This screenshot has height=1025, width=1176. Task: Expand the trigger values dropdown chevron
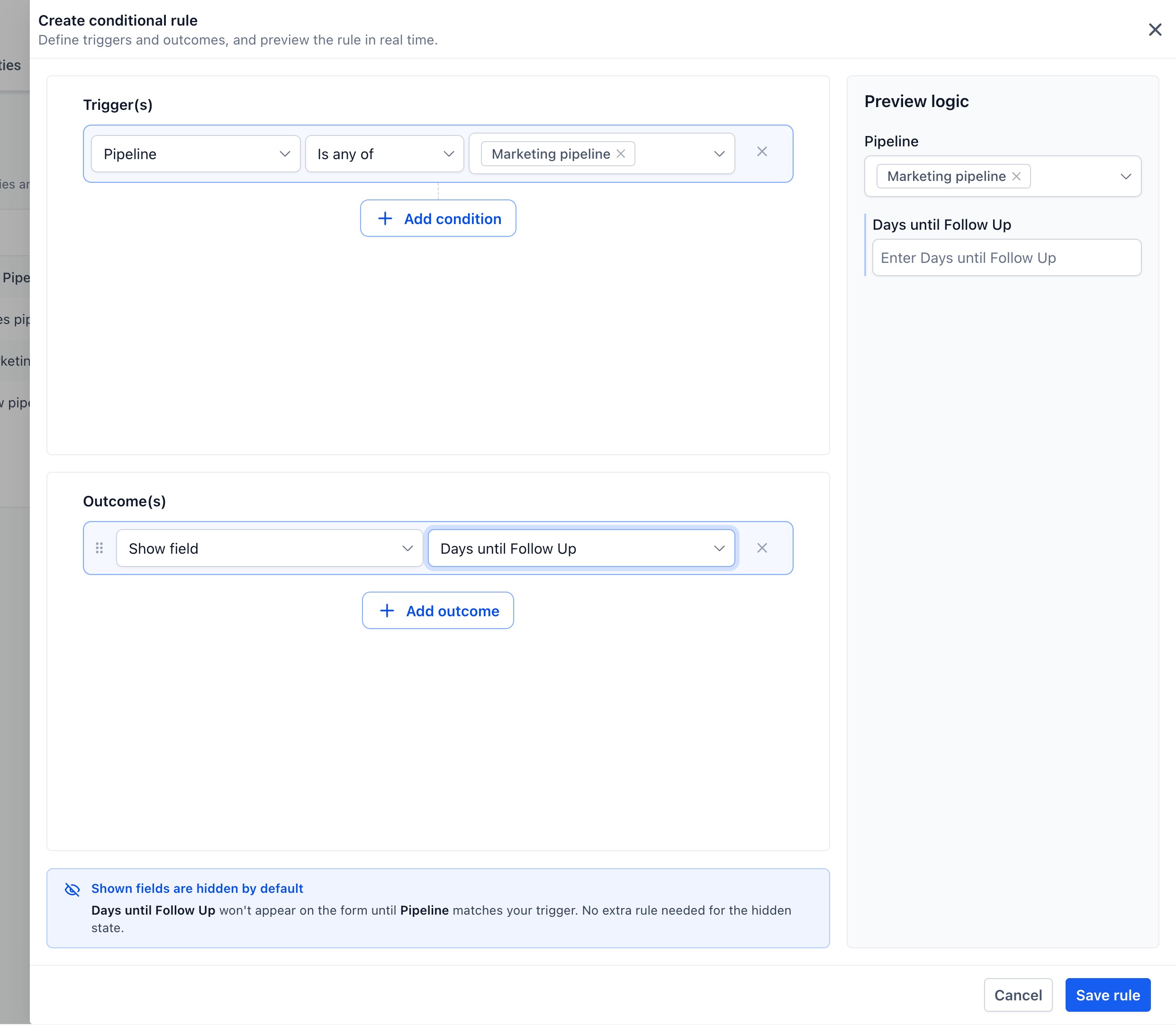pos(719,154)
